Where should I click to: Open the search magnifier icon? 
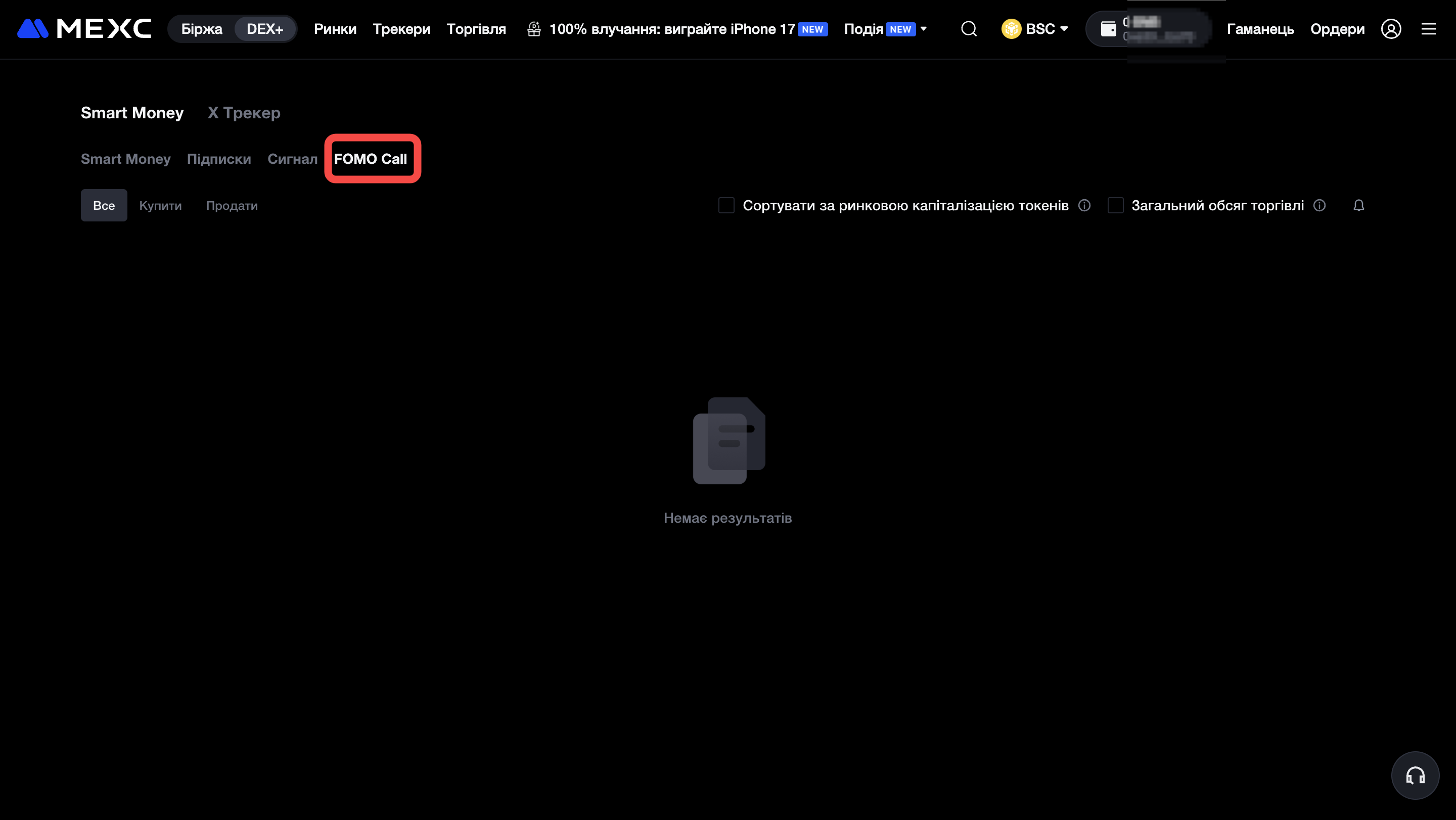[969, 29]
